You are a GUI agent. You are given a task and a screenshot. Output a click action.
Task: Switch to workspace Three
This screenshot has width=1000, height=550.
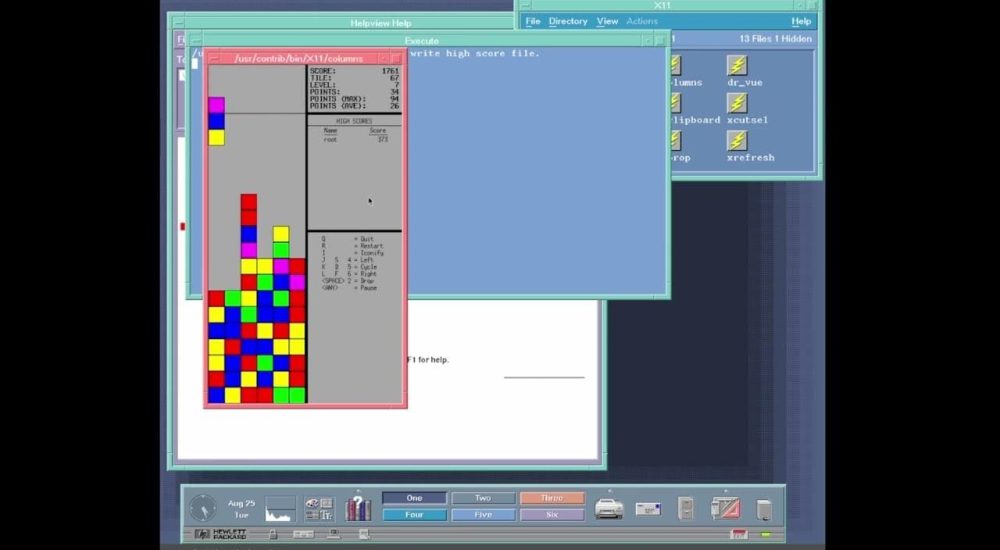pyautogui.click(x=552, y=498)
